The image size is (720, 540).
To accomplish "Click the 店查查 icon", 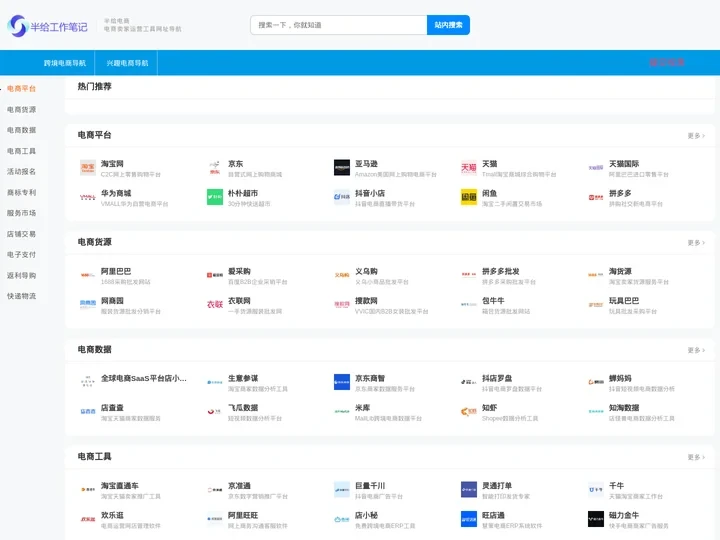I will (x=88, y=412).
